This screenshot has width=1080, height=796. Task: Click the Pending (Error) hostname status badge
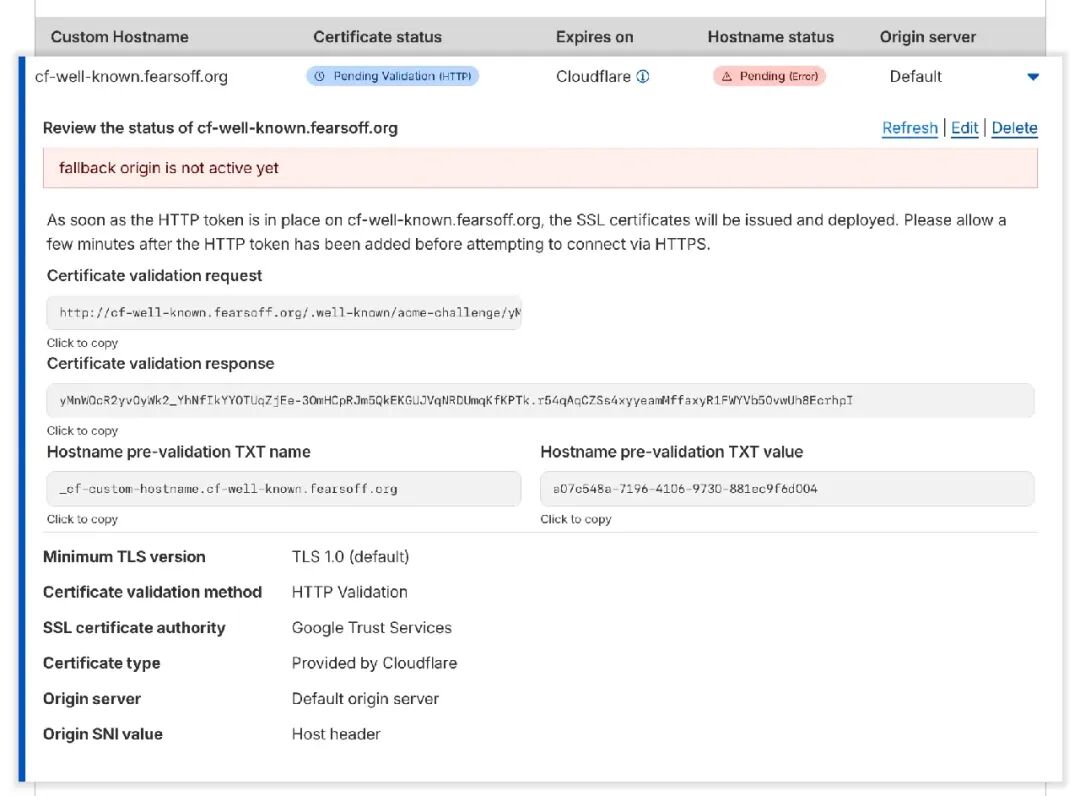(x=769, y=76)
